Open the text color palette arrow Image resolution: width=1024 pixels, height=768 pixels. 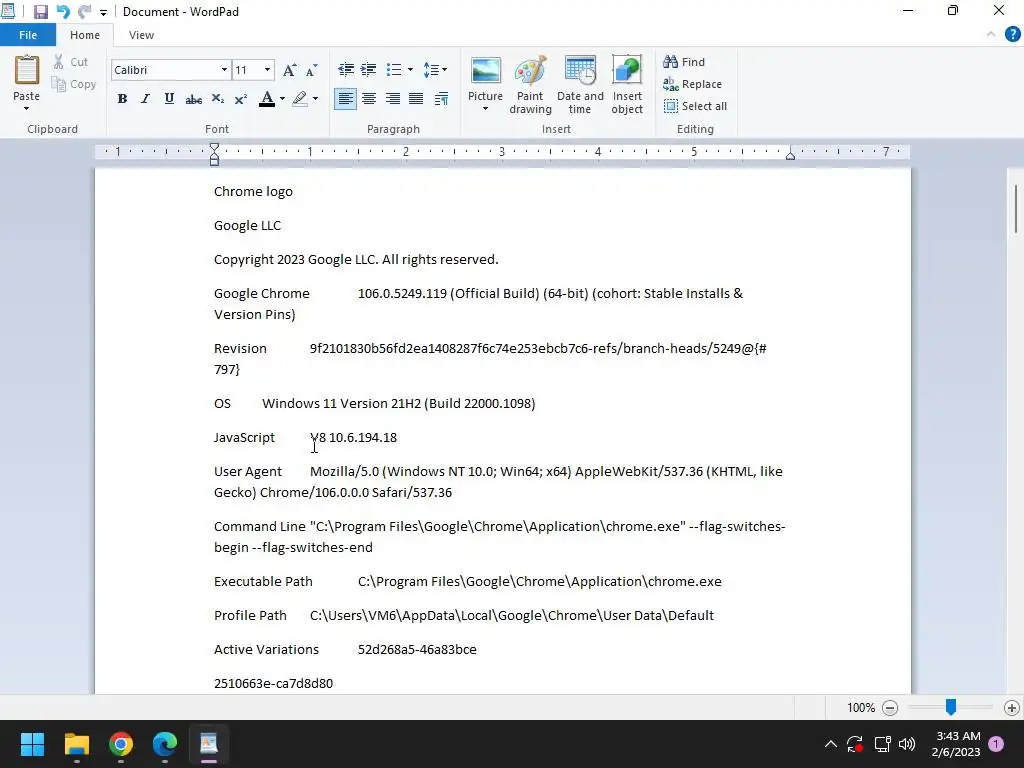pos(282,99)
